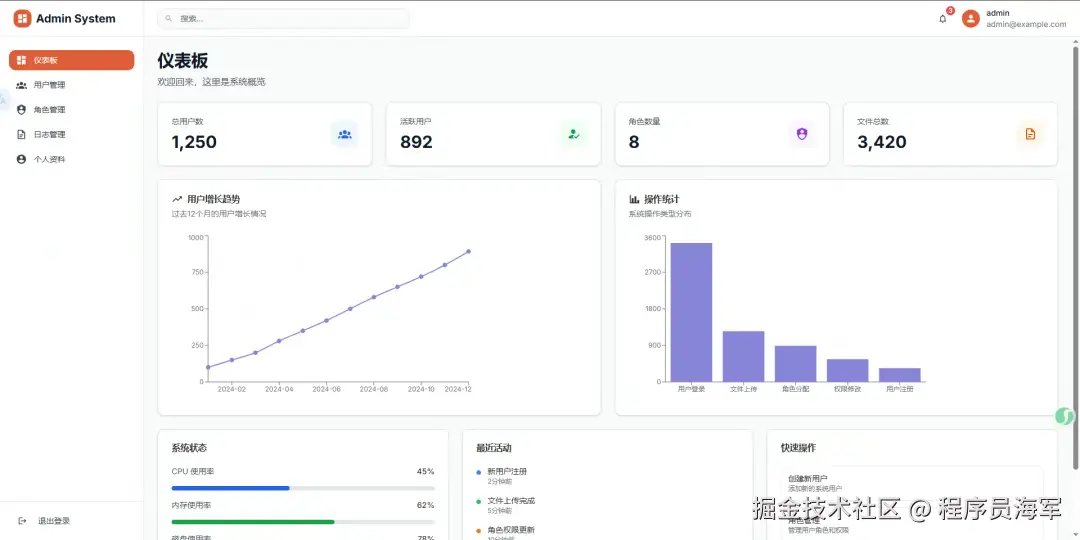Select the 仪表板 sidebar menu item

tap(72, 60)
